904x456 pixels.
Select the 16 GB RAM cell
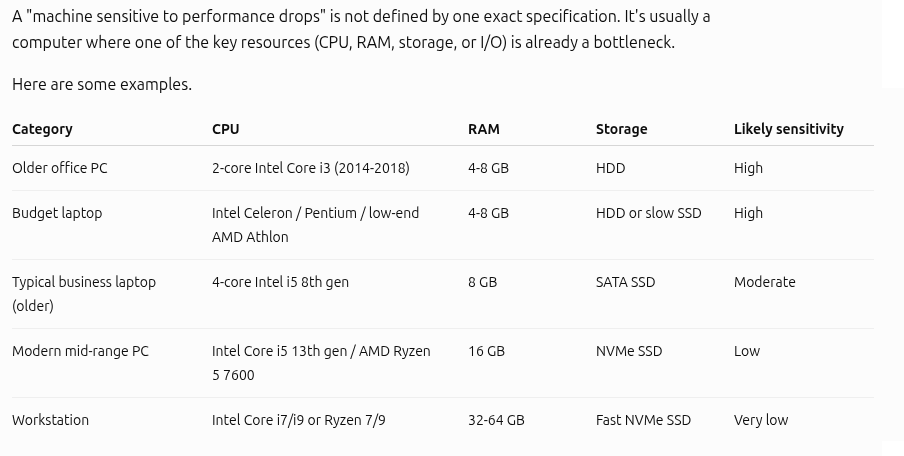coord(487,351)
